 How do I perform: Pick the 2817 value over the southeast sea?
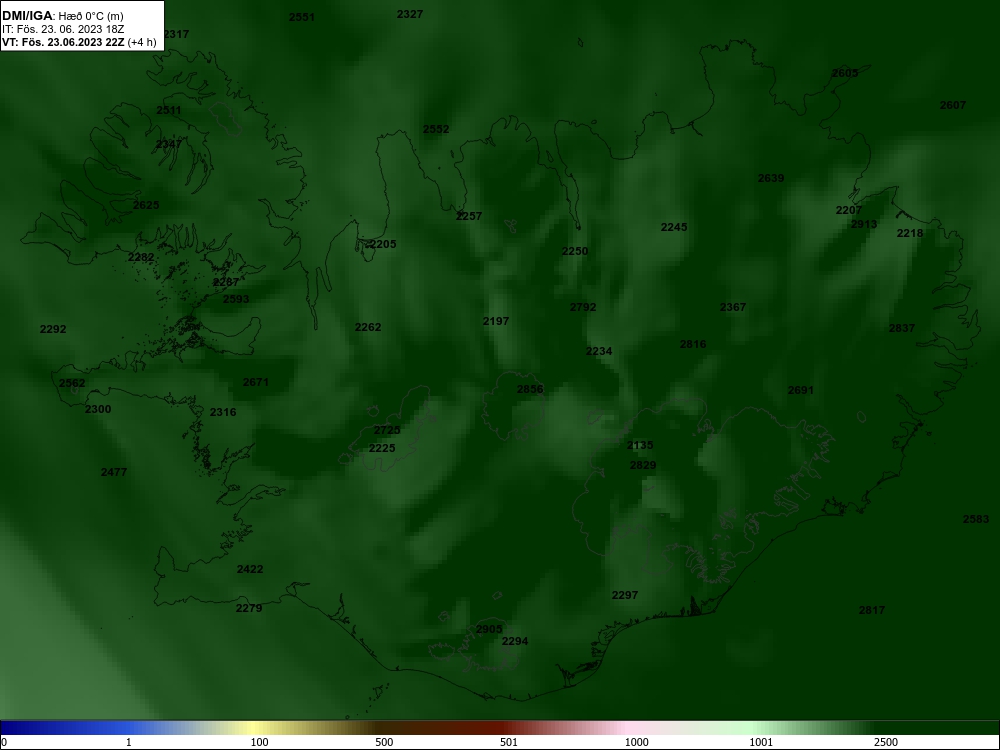872,610
